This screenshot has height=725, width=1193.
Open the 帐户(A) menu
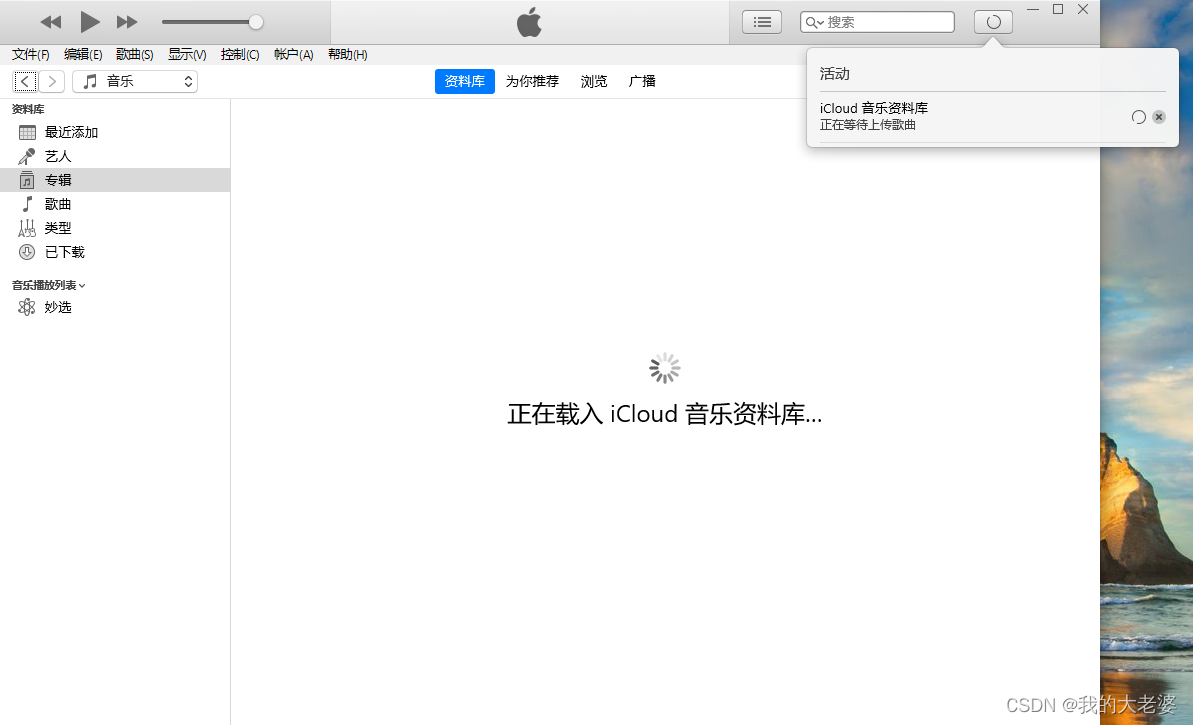(294, 54)
